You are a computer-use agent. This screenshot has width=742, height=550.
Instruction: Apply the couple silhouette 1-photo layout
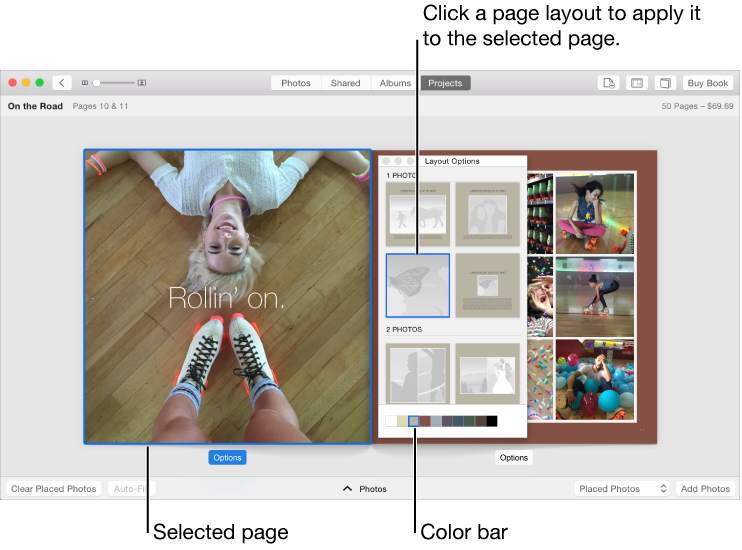pyautogui.click(x=487, y=214)
